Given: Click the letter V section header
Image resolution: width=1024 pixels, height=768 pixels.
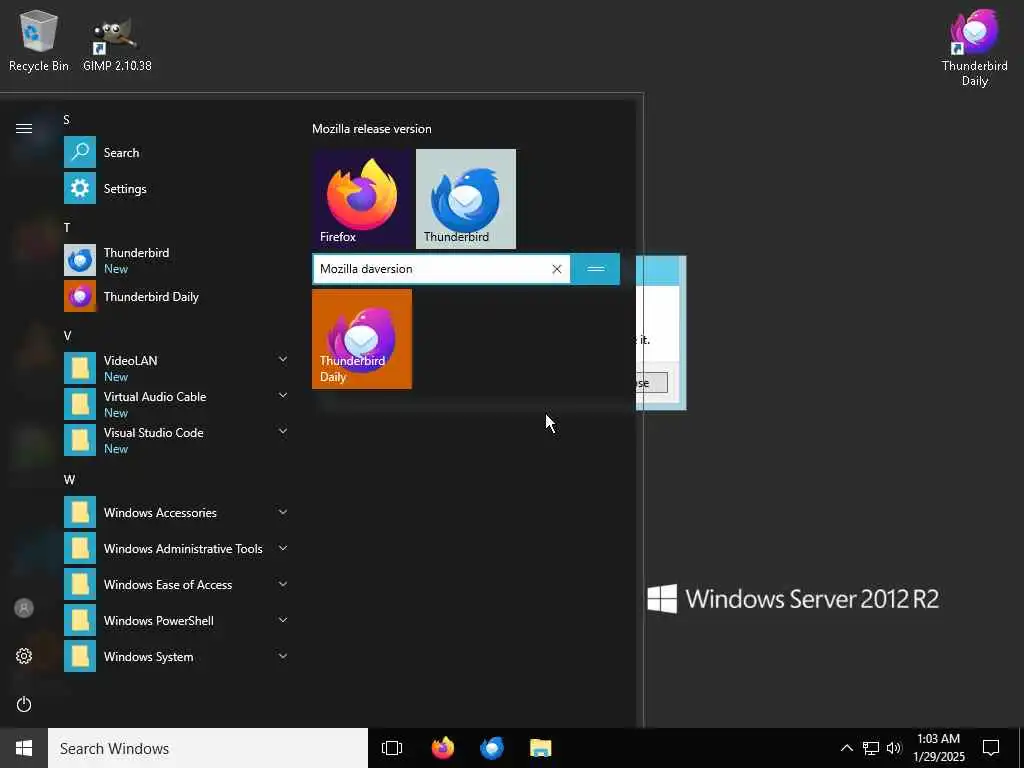Looking at the screenshot, I should (67, 336).
